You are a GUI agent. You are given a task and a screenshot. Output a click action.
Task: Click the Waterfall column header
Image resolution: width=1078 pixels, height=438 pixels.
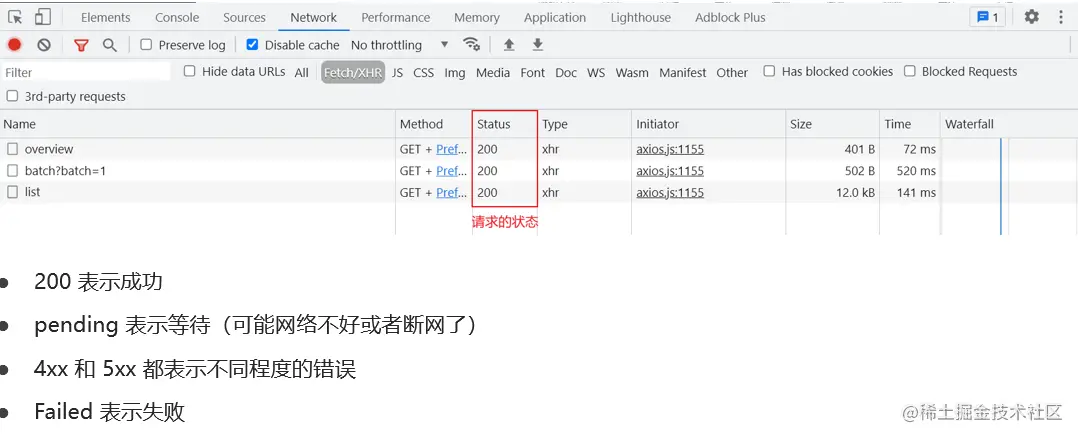pos(1009,124)
